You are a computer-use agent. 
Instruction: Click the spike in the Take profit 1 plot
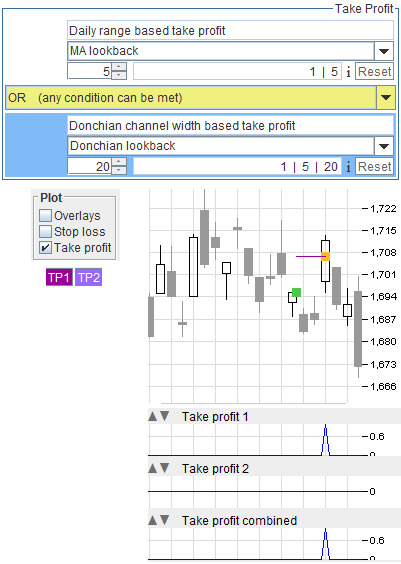pos(325,440)
